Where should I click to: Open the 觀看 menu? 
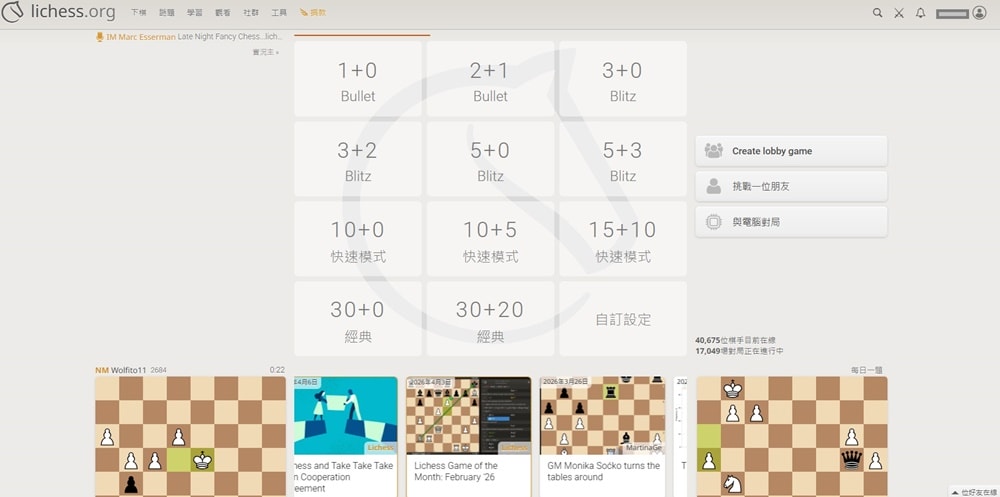coord(223,13)
